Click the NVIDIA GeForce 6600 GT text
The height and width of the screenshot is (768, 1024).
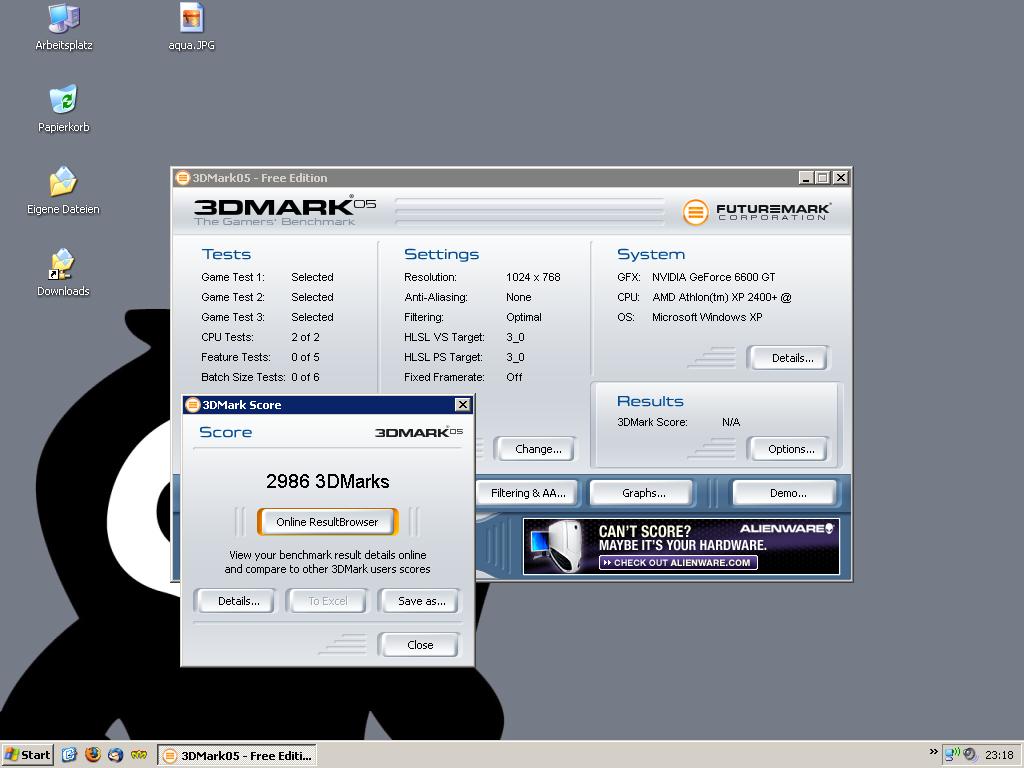pyautogui.click(x=713, y=277)
